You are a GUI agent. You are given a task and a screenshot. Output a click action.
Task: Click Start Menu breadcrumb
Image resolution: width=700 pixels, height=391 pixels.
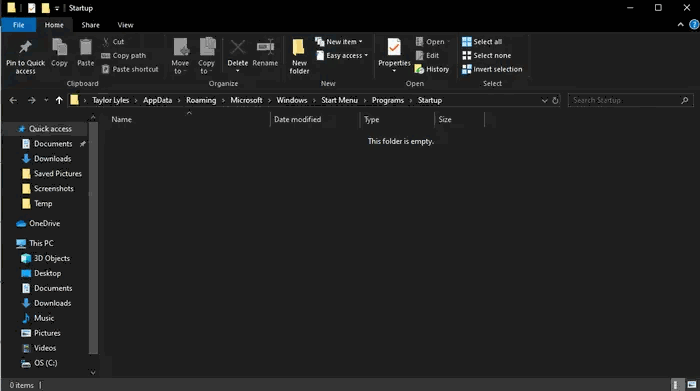tap(339, 100)
